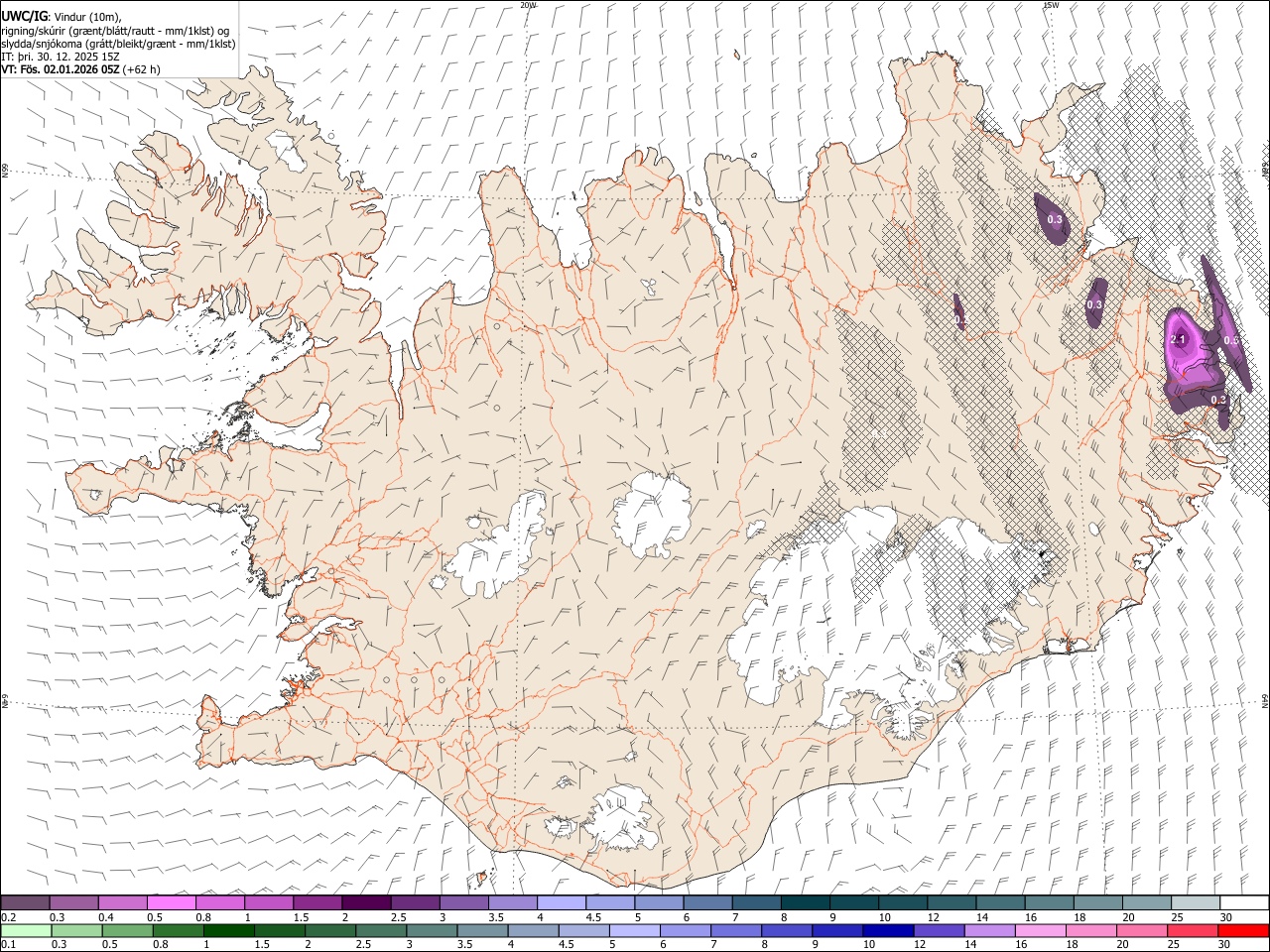The height and width of the screenshot is (952, 1270).
Task: Select the violet 12–14 rain legend swatch
Action: 939,930
